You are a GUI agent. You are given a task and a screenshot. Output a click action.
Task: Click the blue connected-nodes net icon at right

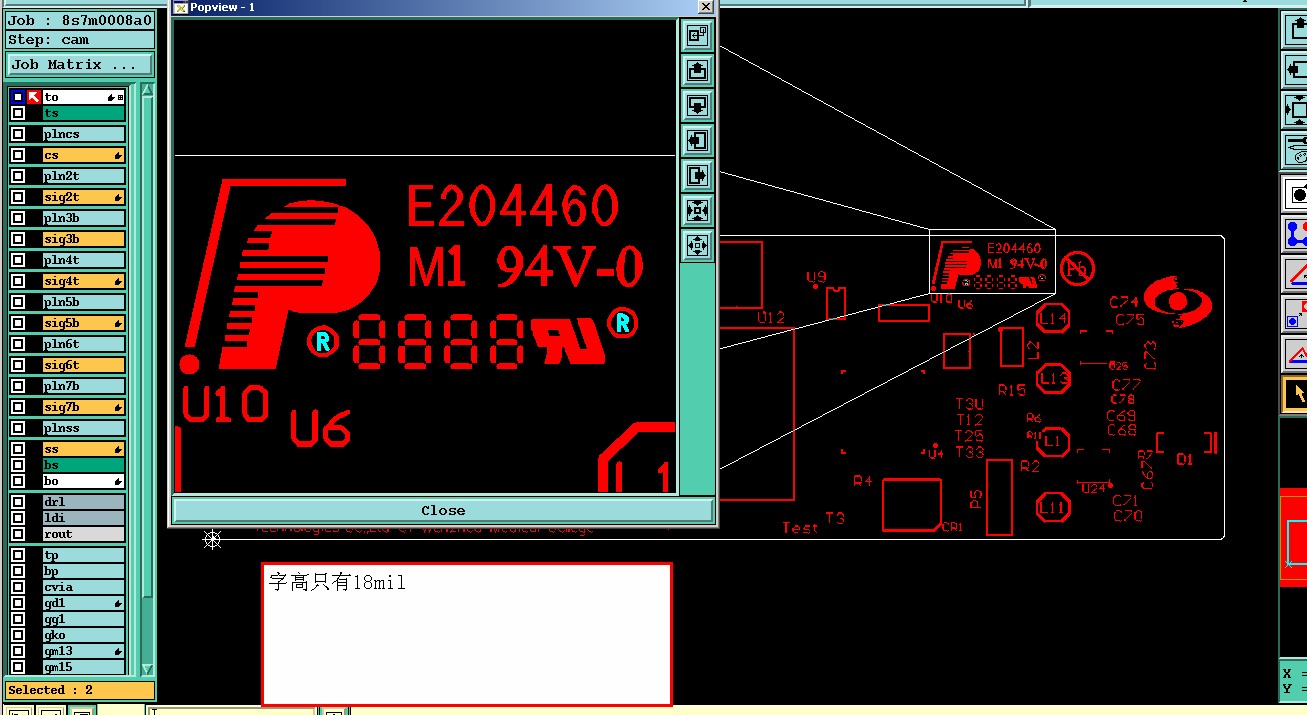[x=1296, y=234]
